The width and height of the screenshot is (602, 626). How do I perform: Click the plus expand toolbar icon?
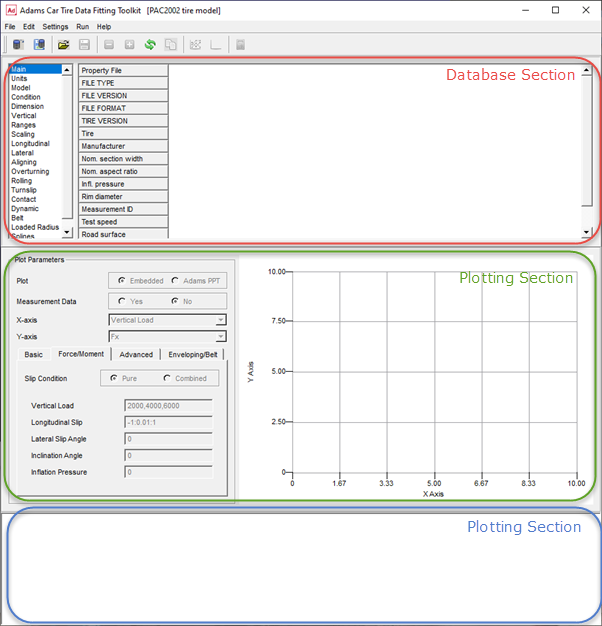click(x=129, y=45)
